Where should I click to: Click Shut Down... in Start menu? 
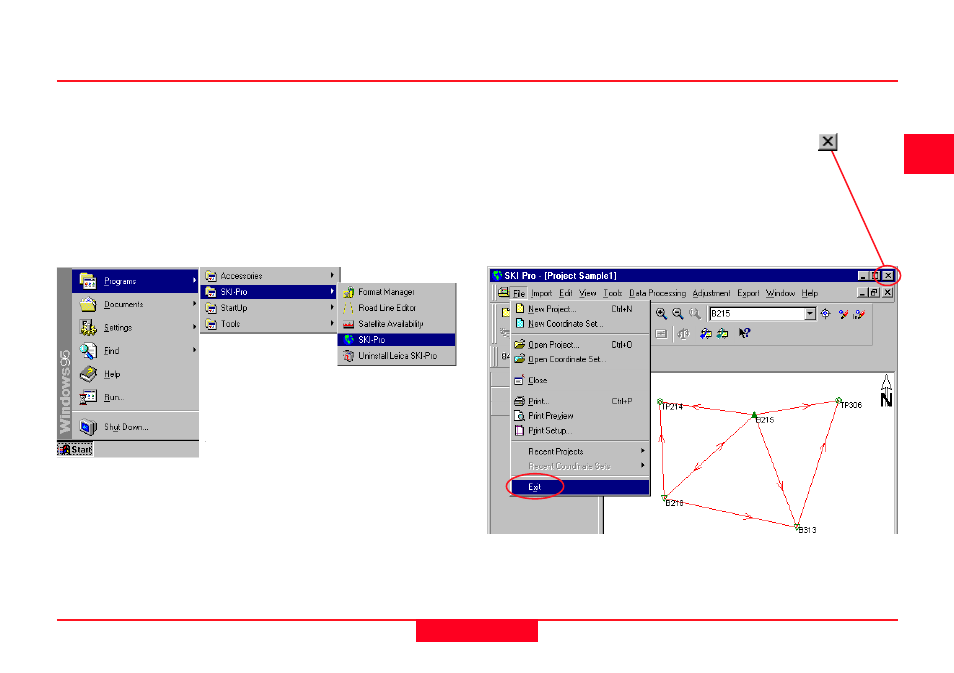[x=135, y=427]
